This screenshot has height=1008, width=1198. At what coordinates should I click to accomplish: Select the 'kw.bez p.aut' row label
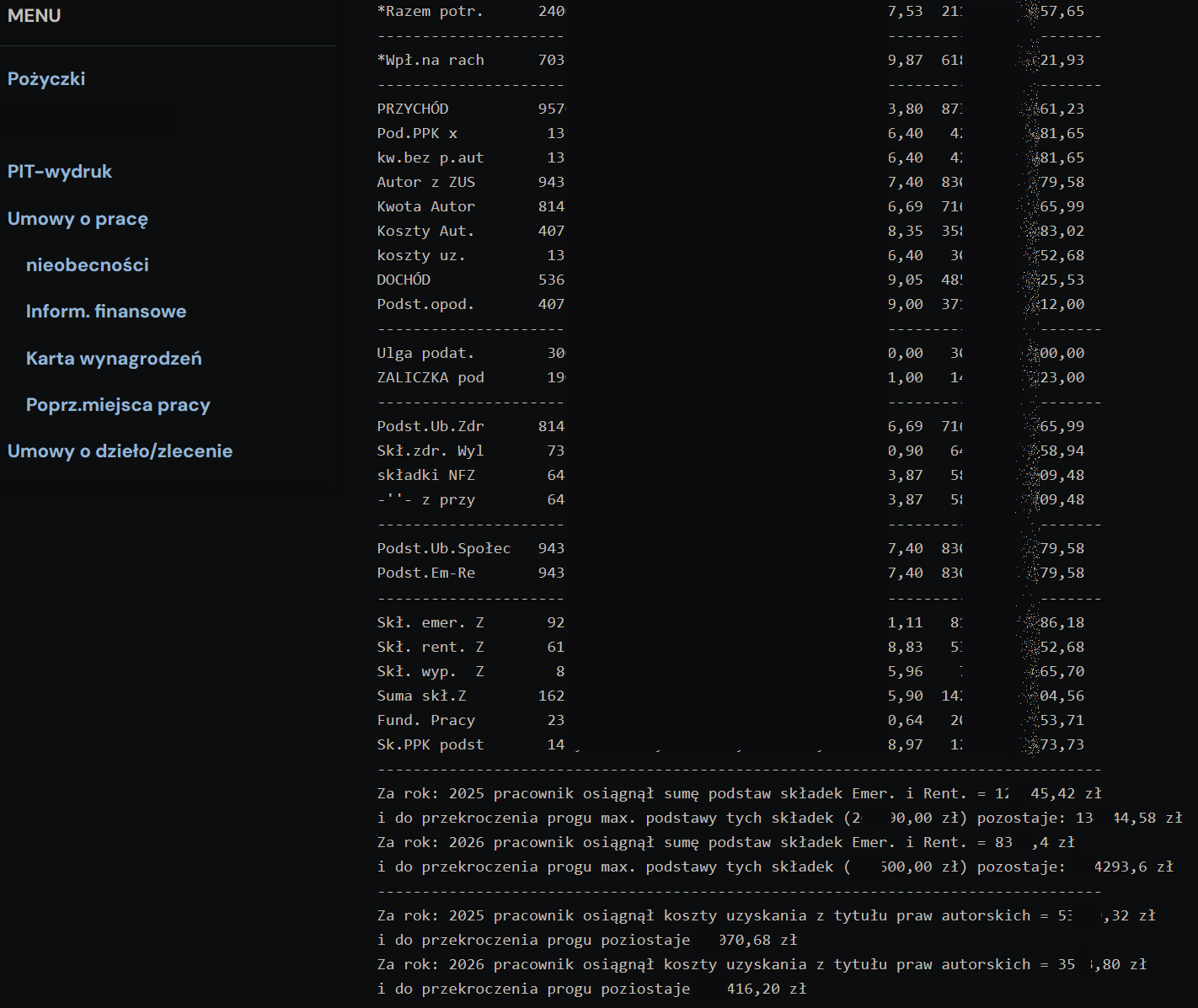[x=431, y=157]
